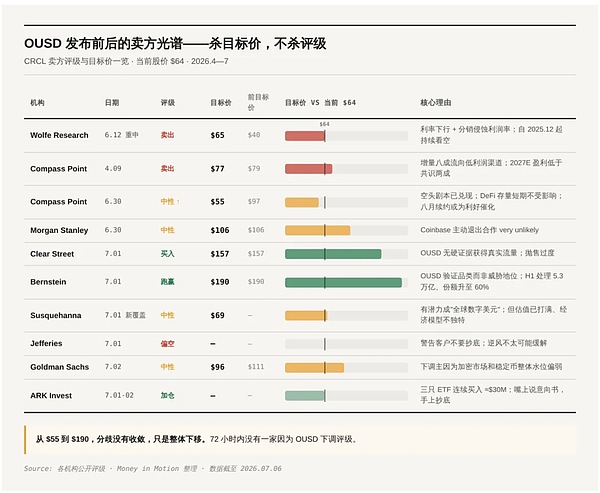This screenshot has height=493, width=600.
Task: Click the Jefferies 偏空 rating label
Action: pyautogui.click(x=167, y=344)
